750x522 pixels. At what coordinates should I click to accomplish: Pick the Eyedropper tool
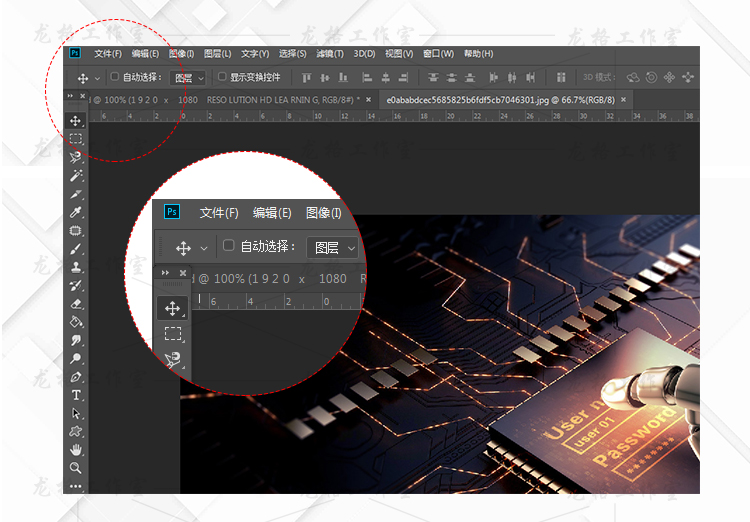click(75, 212)
